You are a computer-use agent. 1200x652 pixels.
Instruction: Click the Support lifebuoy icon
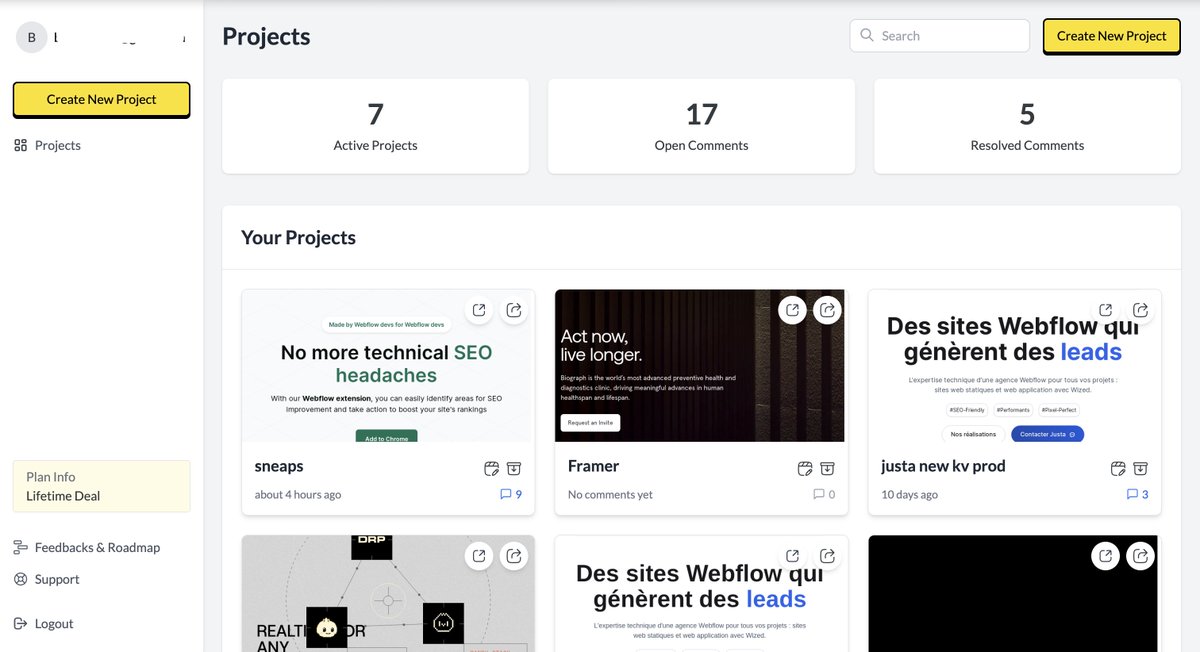(x=20, y=579)
